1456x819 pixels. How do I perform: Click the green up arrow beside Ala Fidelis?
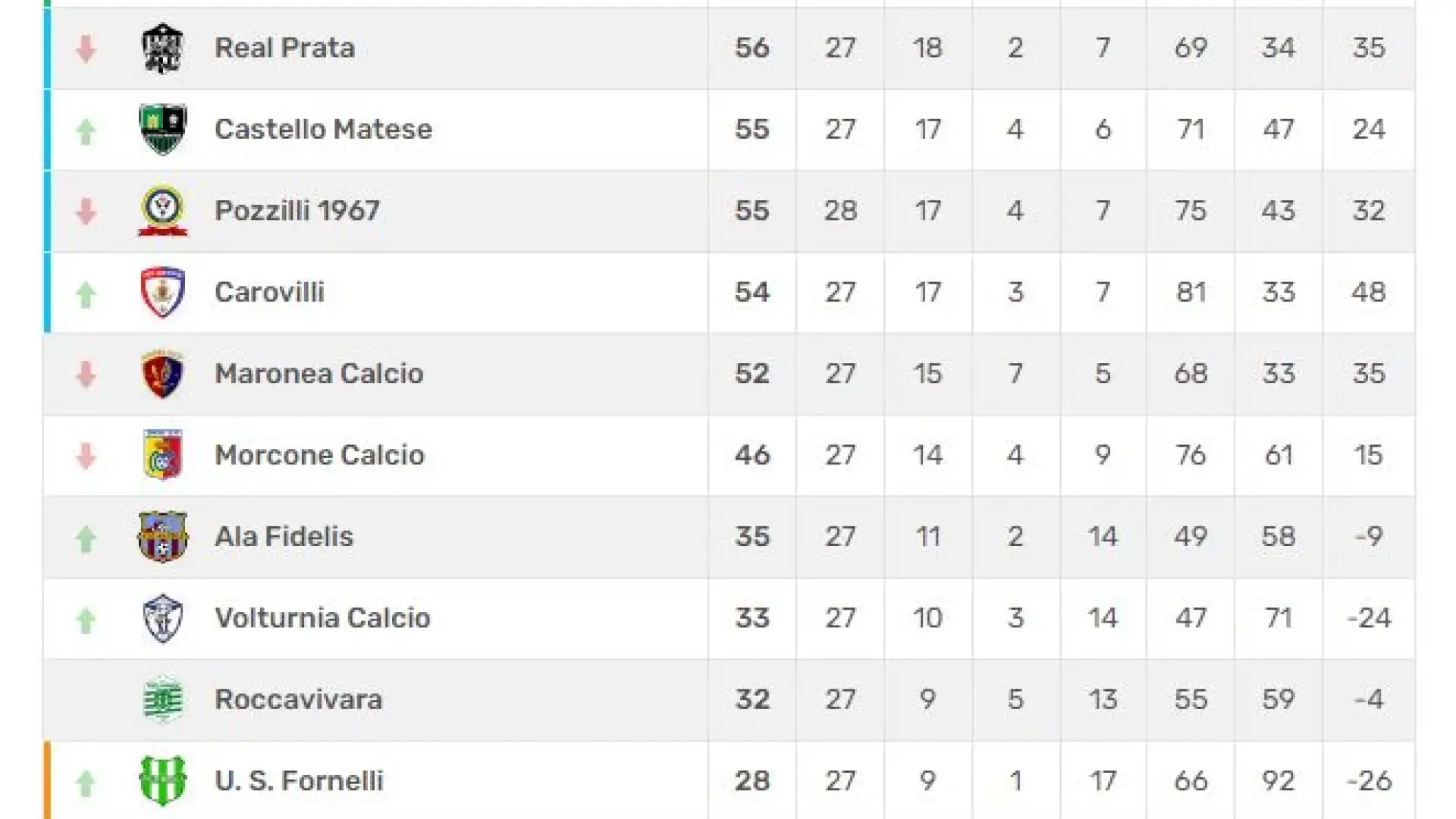(x=86, y=539)
